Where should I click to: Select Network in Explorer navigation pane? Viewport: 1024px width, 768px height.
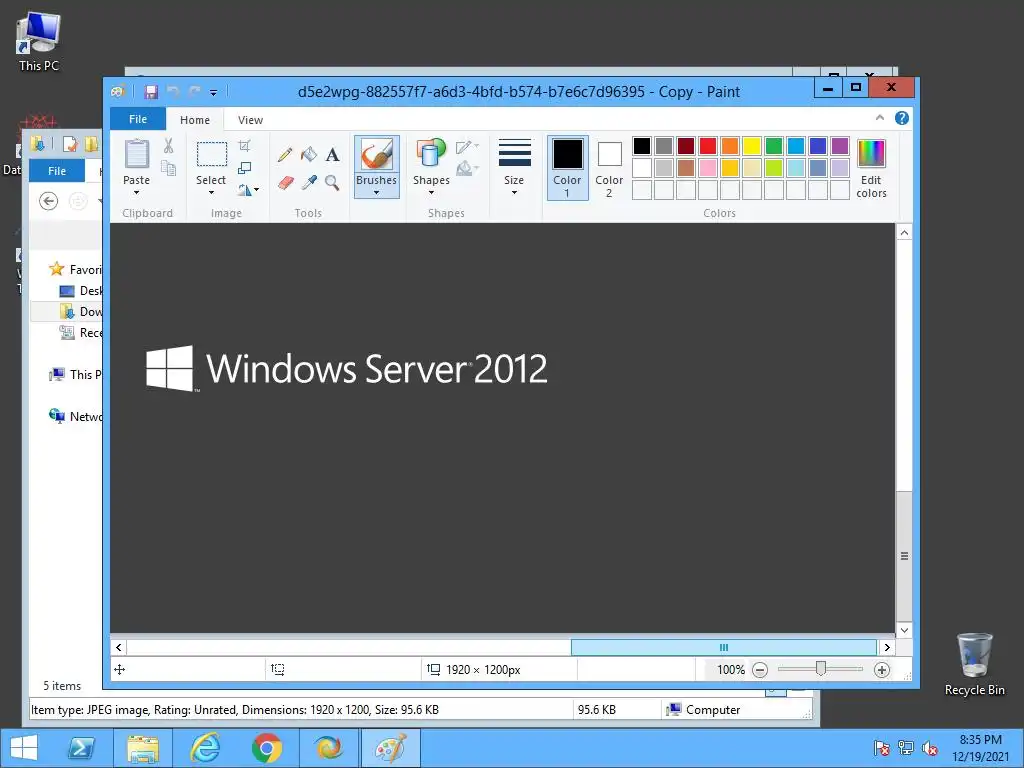pyautogui.click(x=75, y=416)
